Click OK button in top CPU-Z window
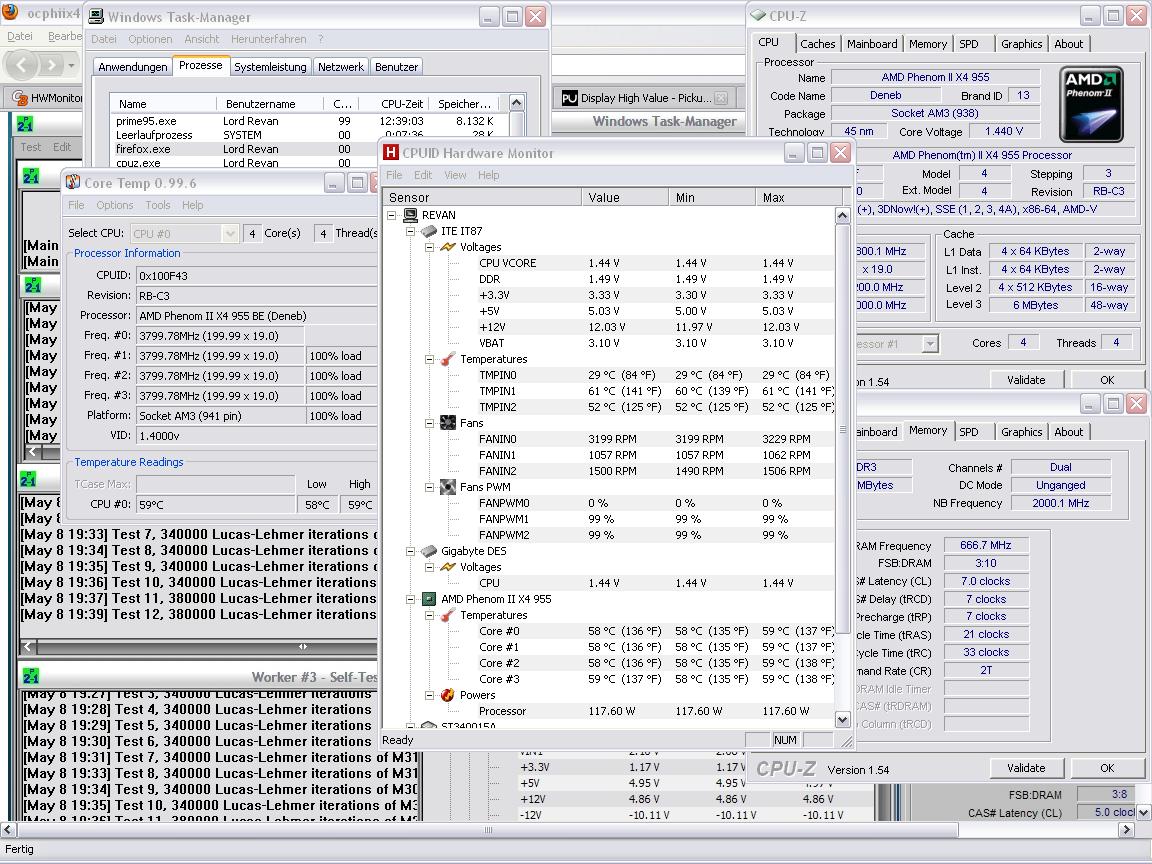This screenshot has height=864, width=1152. pyautogui.click(x=1107, y=380)
